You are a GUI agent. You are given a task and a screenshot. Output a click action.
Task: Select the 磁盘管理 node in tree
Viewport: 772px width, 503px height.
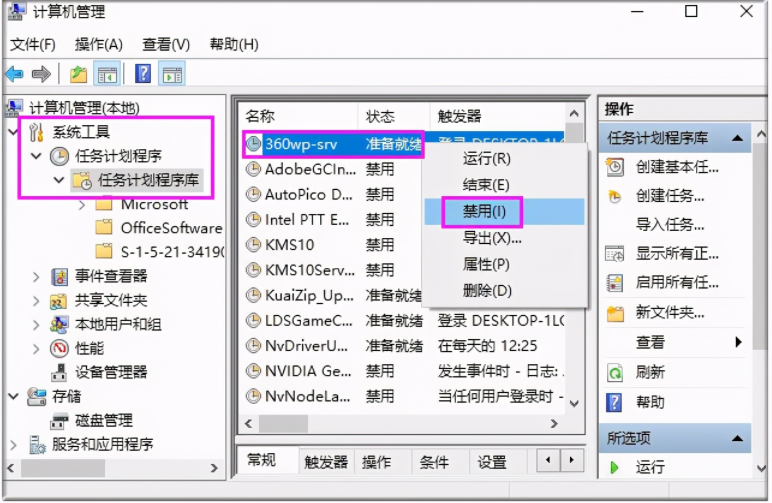click(103, 420)
